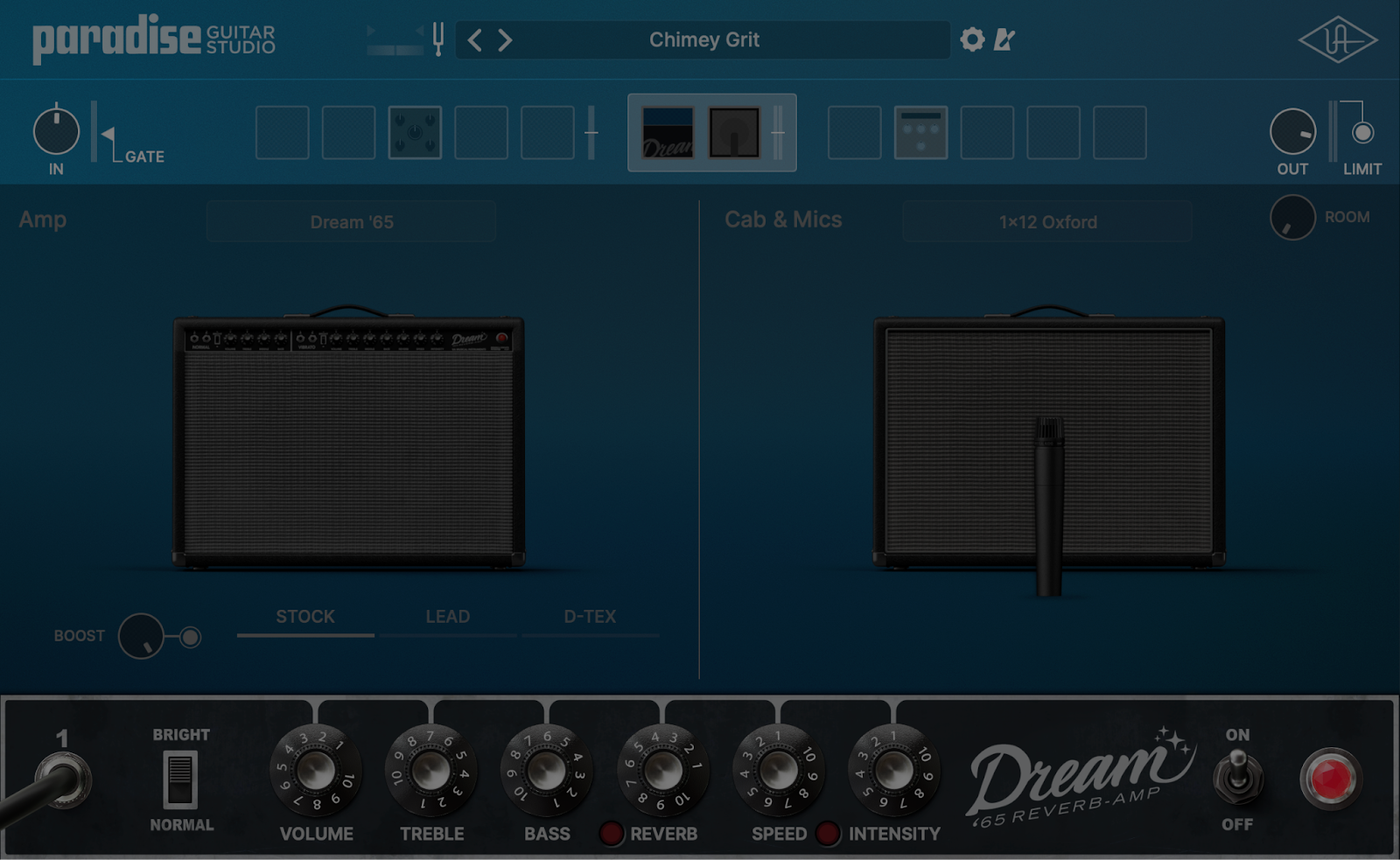The image size is (1400, 860).
Task: Click the Universal Audio logo
Action: 1336,40
